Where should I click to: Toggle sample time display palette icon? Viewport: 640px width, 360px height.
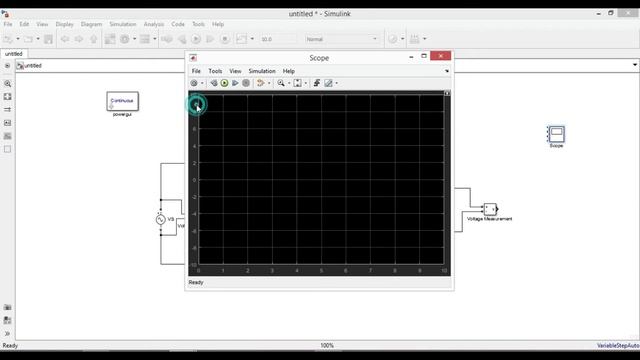[x=7, y=110]
